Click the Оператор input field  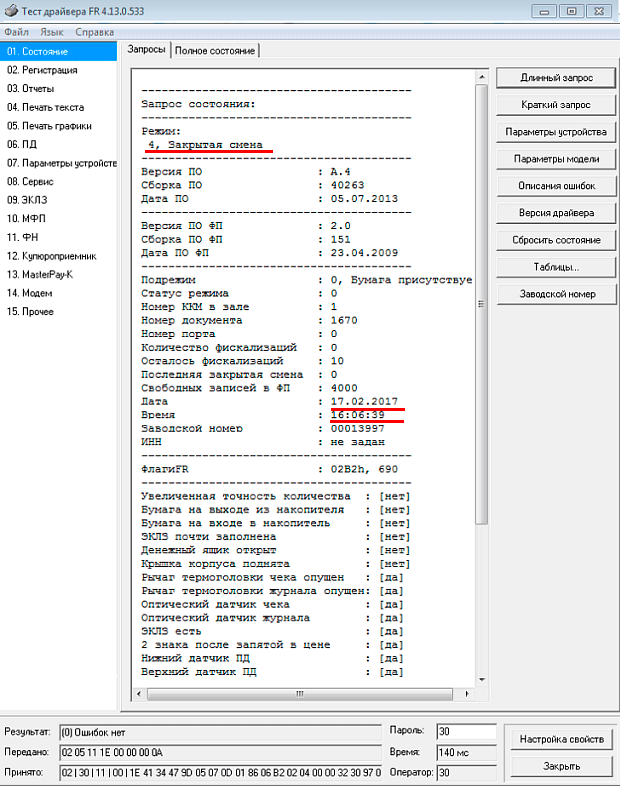click(x=466, y=772)
